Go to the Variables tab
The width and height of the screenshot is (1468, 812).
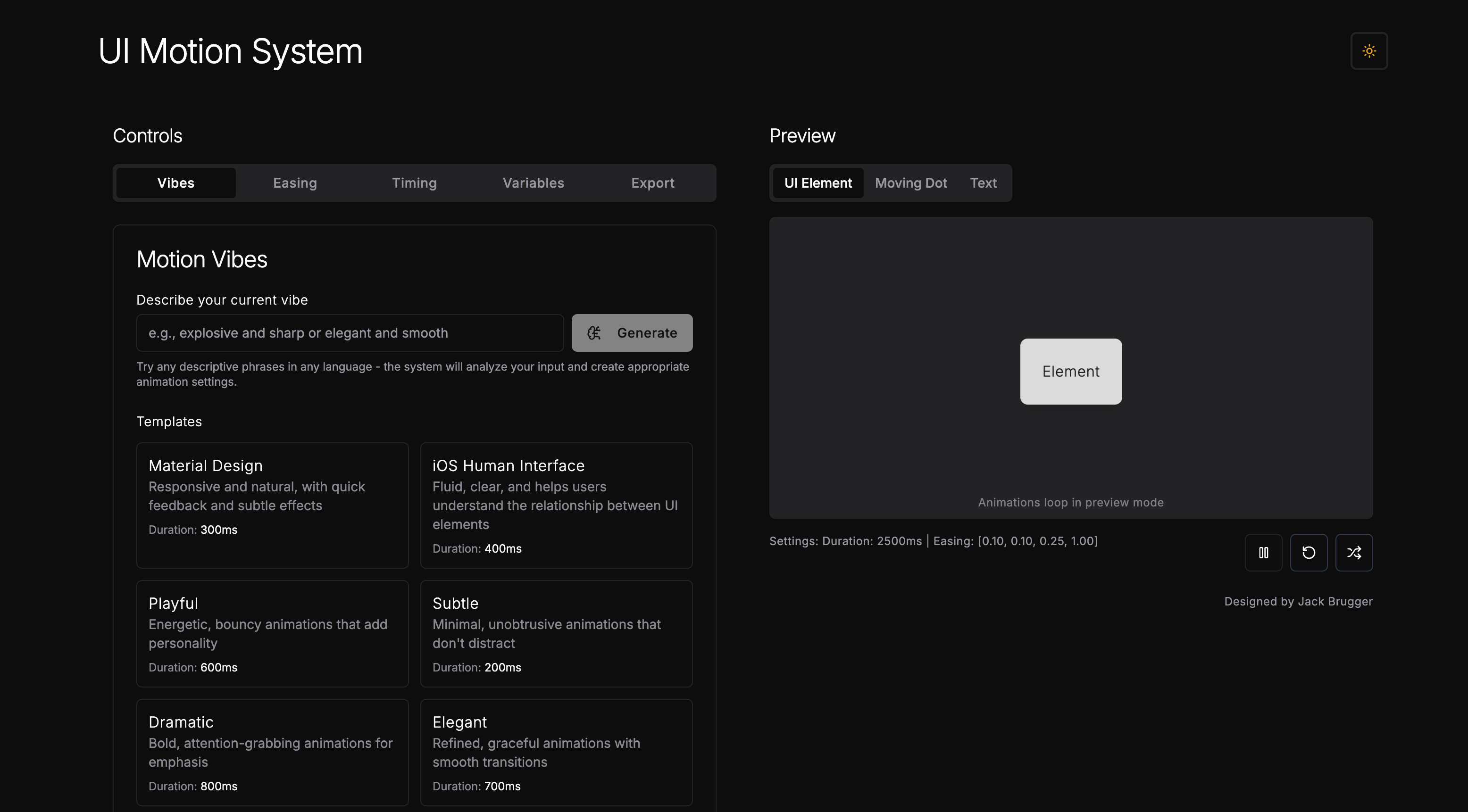tap(534, 183)
